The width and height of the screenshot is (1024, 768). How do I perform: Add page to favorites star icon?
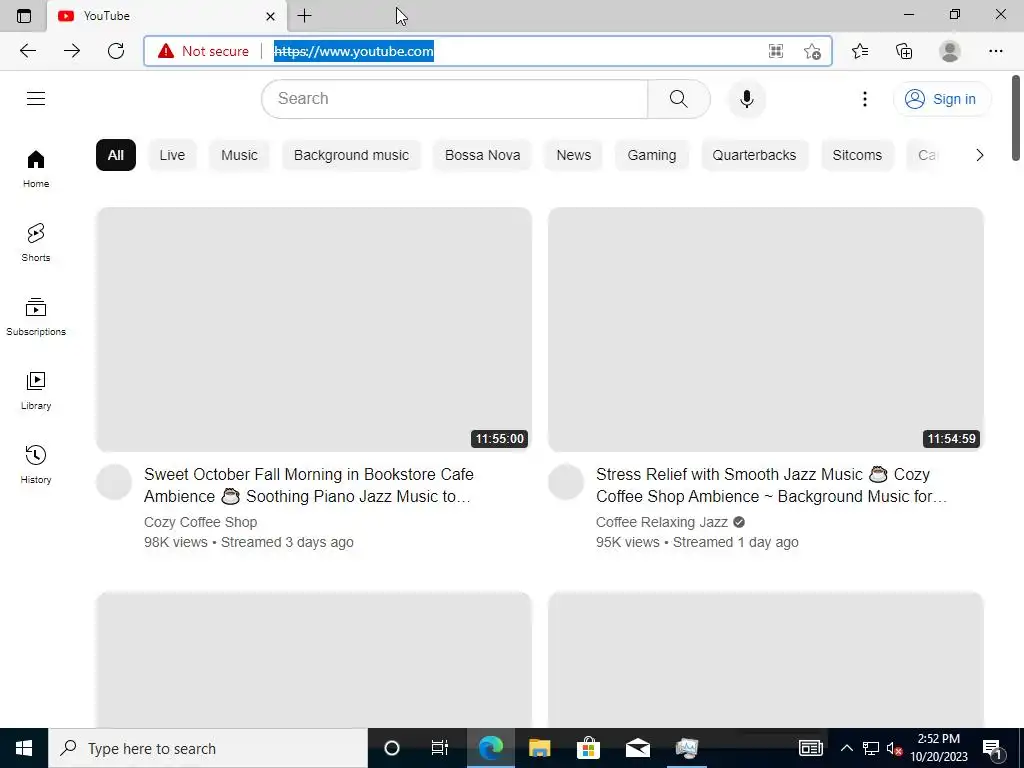tap(812, 51)
